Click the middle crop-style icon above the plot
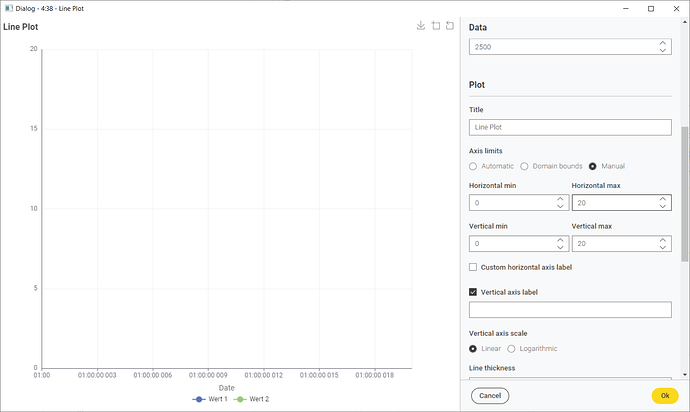 (x=436, y=25)
